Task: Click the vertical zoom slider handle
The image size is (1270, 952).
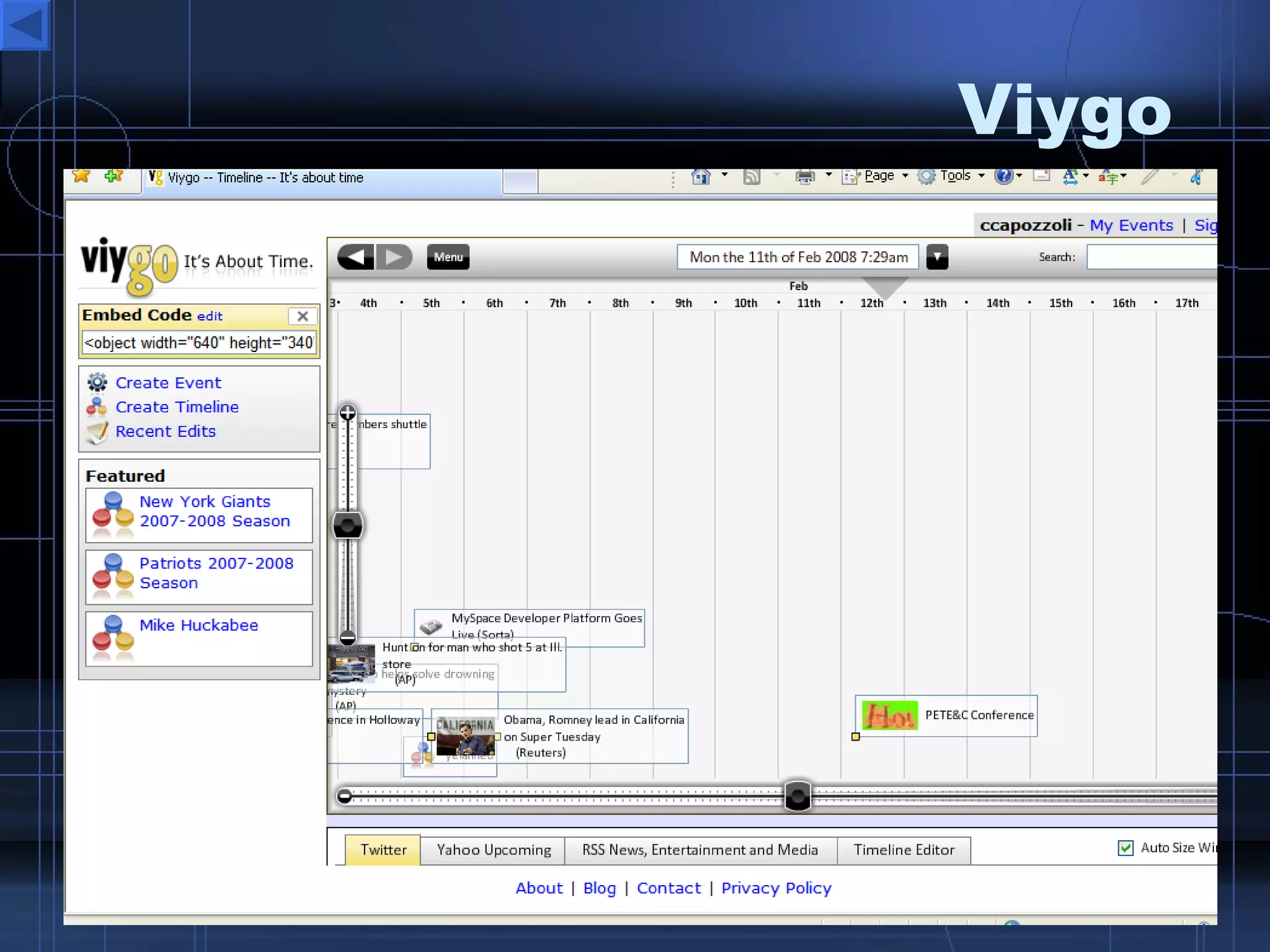Action: [348, 525]
